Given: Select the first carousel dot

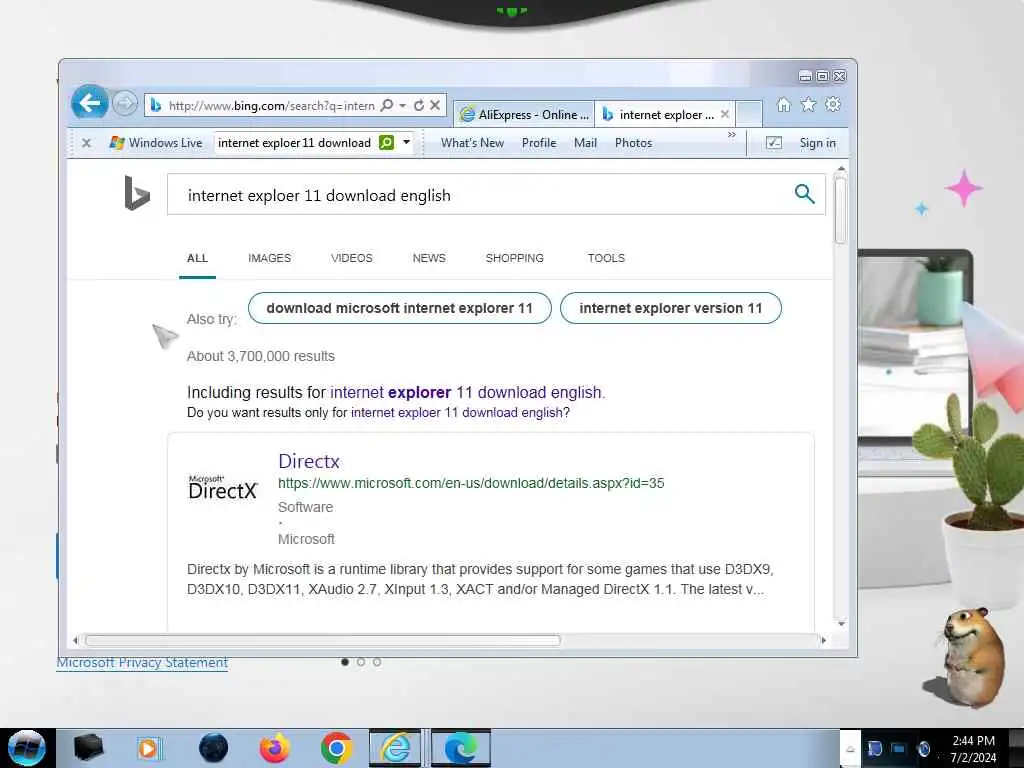Looking at the screenshot, I should pyautogui.click(x=345, y=662).
